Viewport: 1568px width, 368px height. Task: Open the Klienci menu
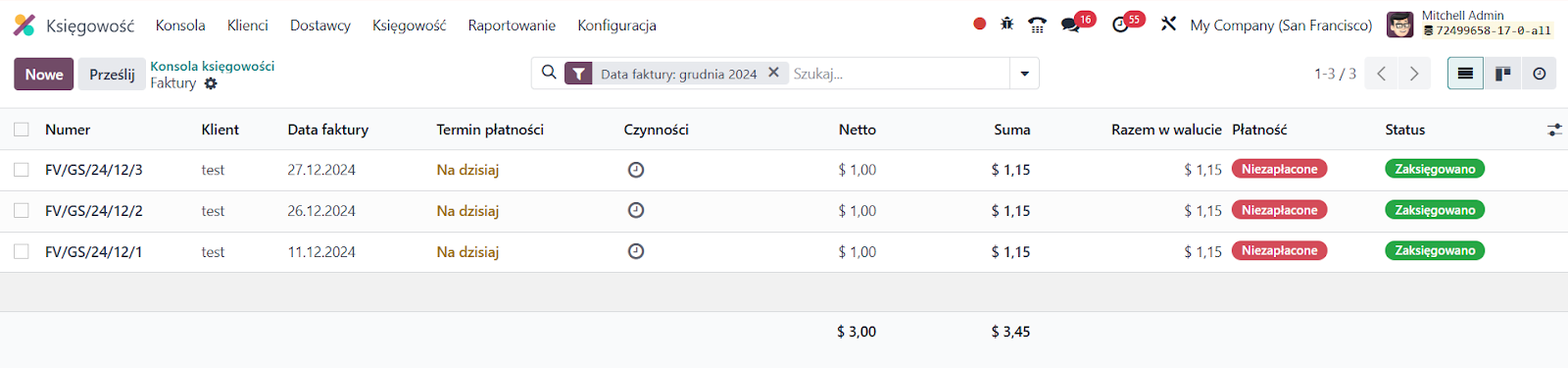click(248, 26)
